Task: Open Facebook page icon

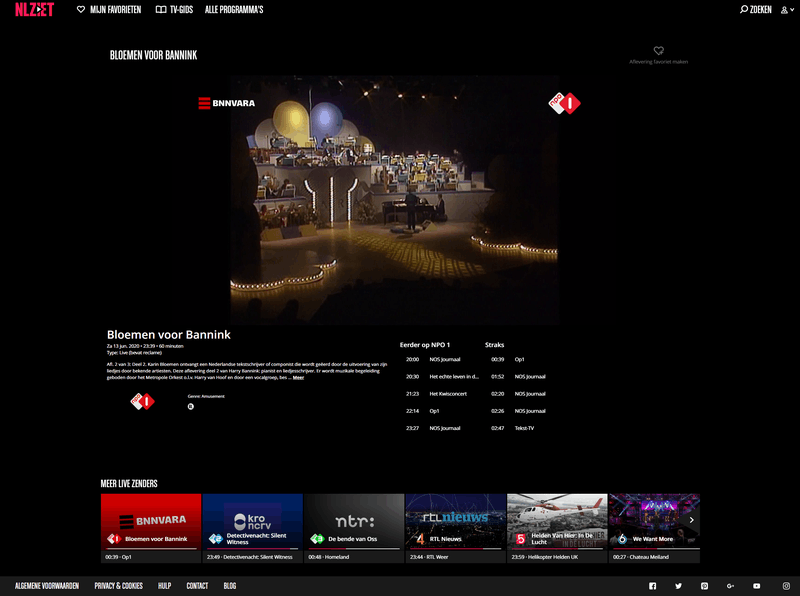Action: [653, 586]
